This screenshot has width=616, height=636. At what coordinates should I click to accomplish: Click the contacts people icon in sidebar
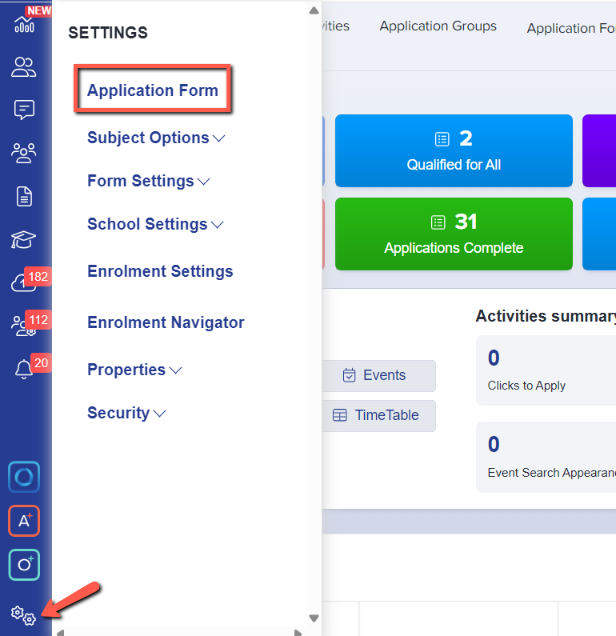coord(24,67)
